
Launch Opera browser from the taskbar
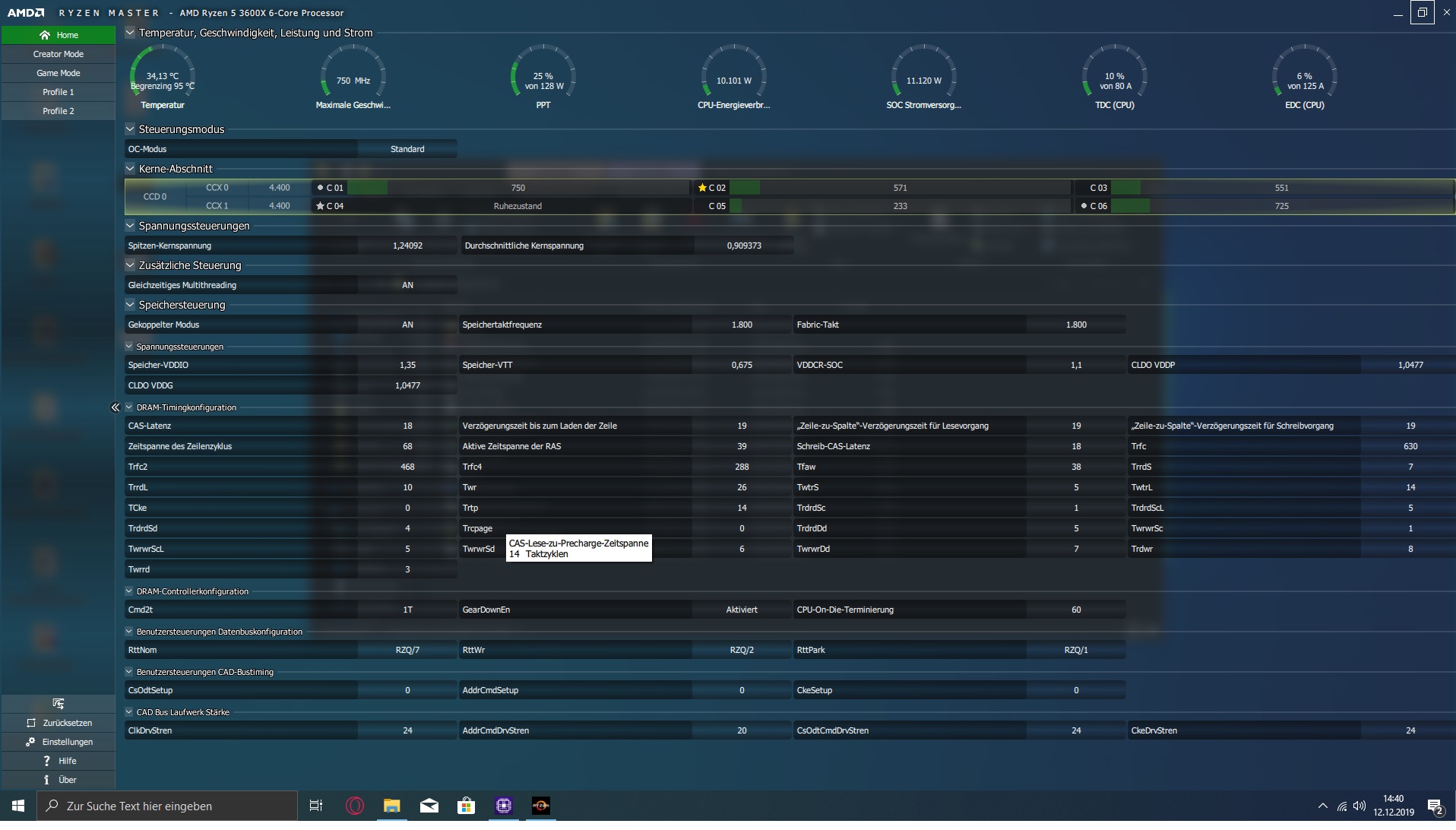[x=354, y=806]
